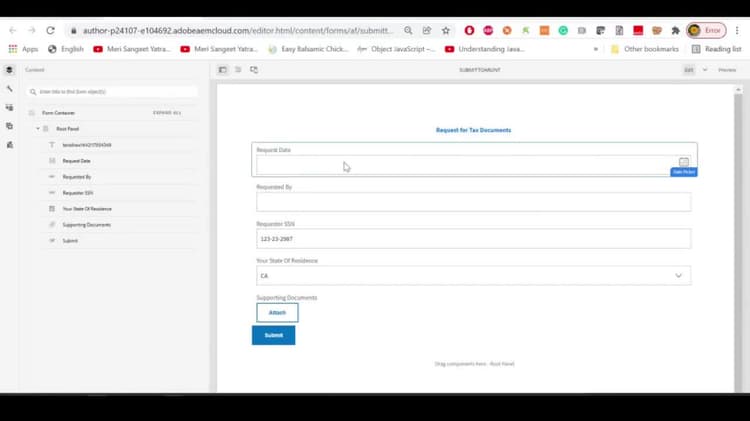Select the textdraw tree item

pos(87,145)
